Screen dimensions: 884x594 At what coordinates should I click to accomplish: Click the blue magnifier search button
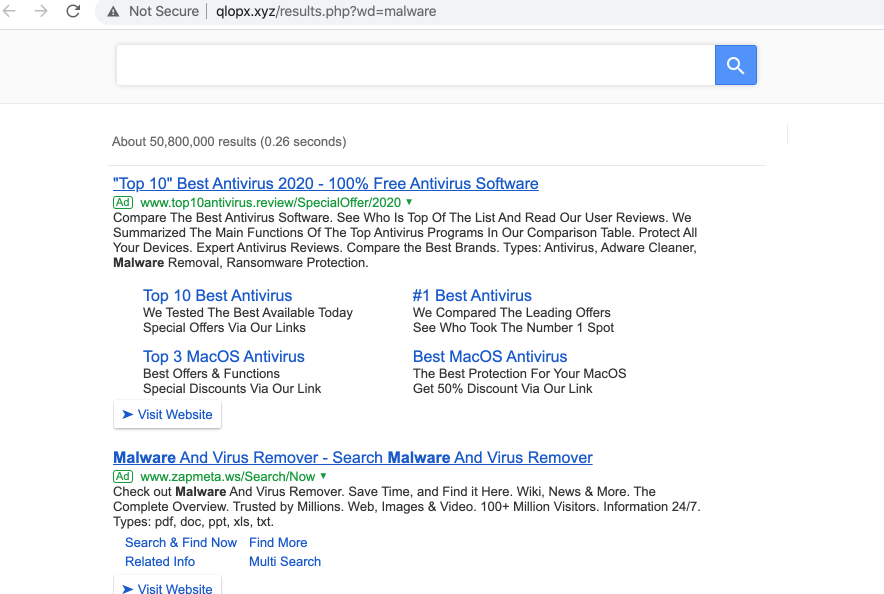coord(735,66)
